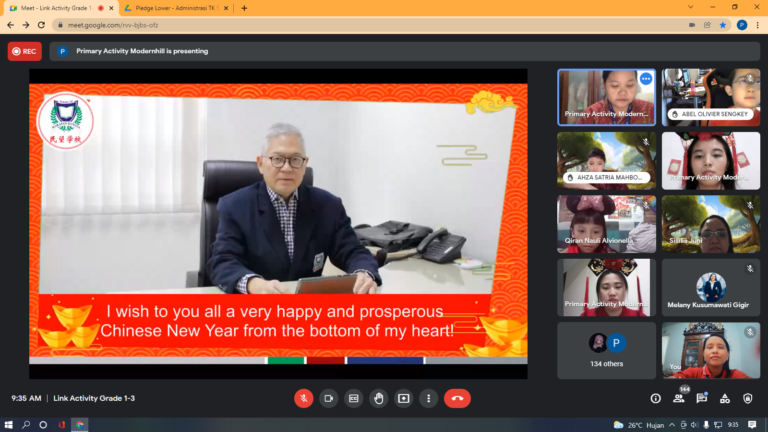768x432 pixels.
Task: Click the 134 others participant tile
Action: tap(607, 350)
